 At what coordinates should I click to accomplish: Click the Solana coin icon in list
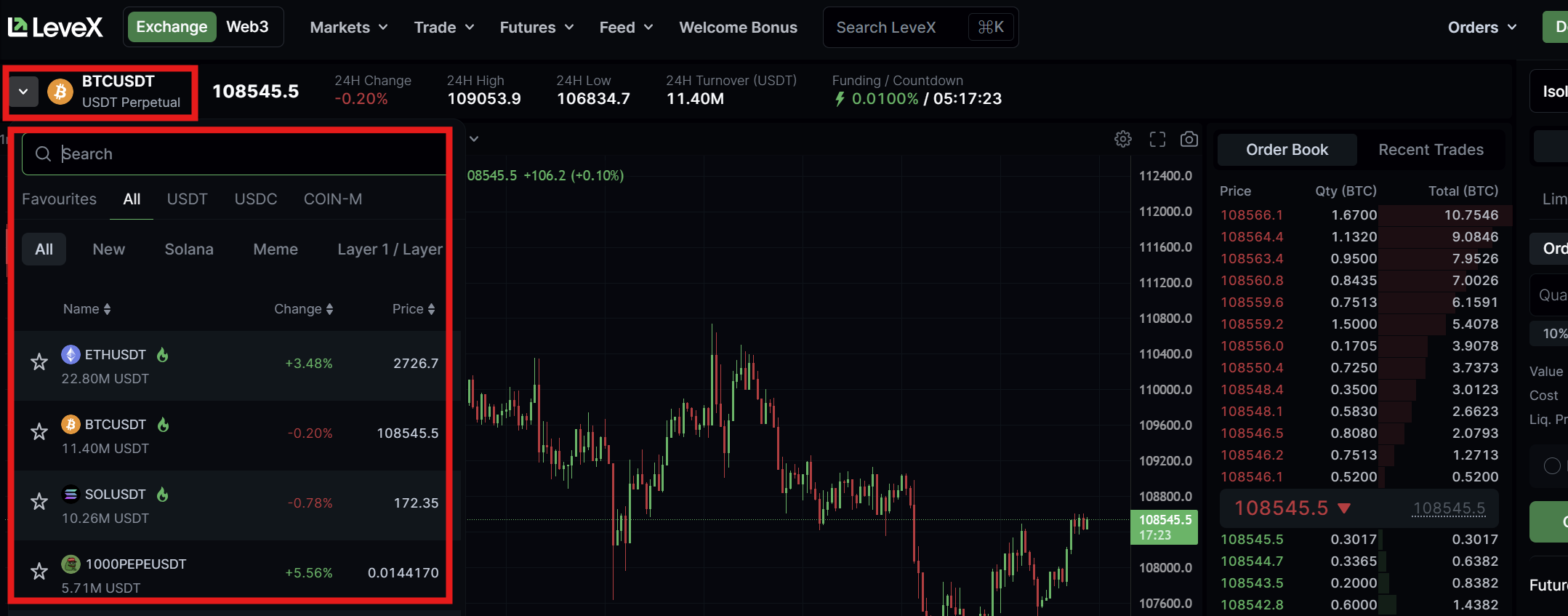71,494
